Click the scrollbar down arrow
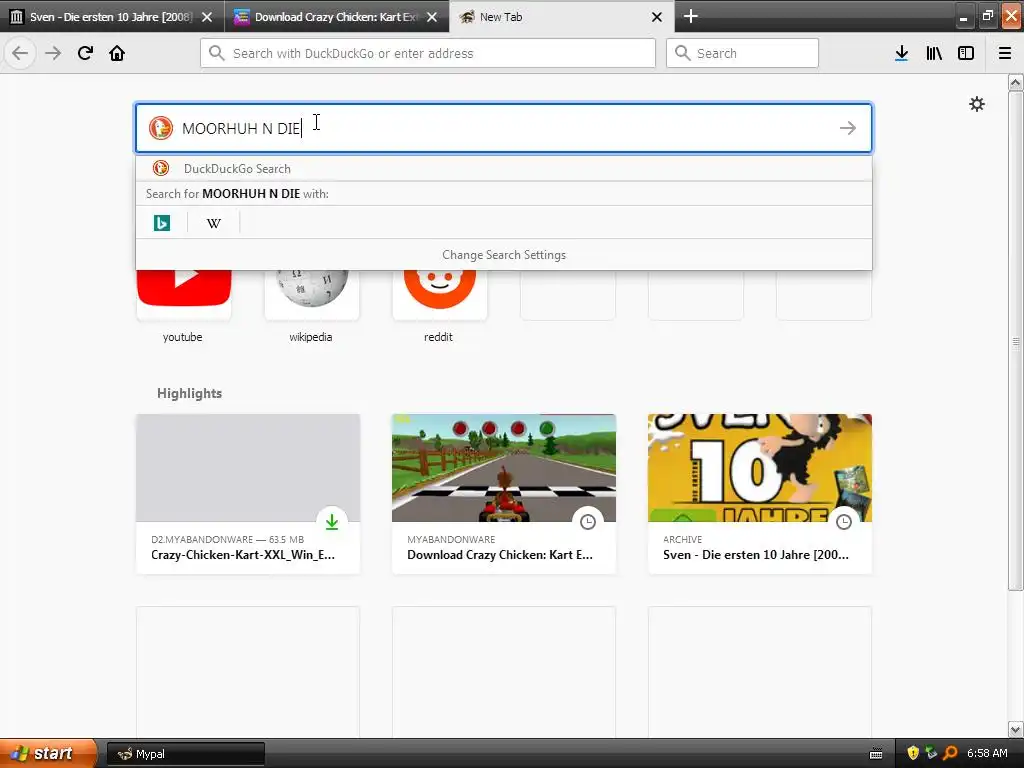This screenshot has height=768, width=1024. pos(1016,729)
